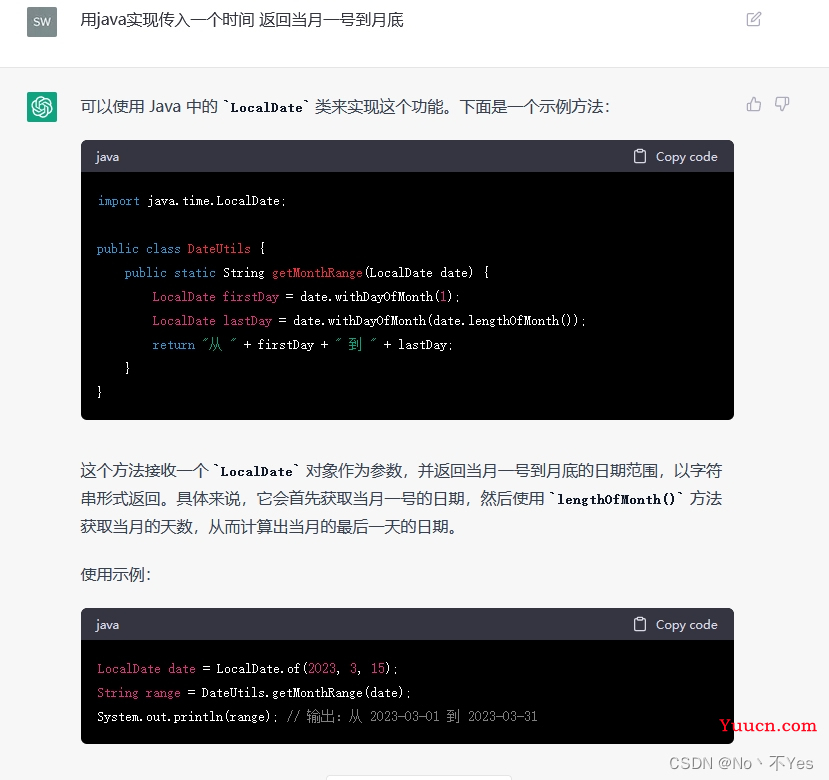Click the clipboard icon in first code block
Image resolution: width=829 pixels, height=780 pixels.
coord(640,157)
